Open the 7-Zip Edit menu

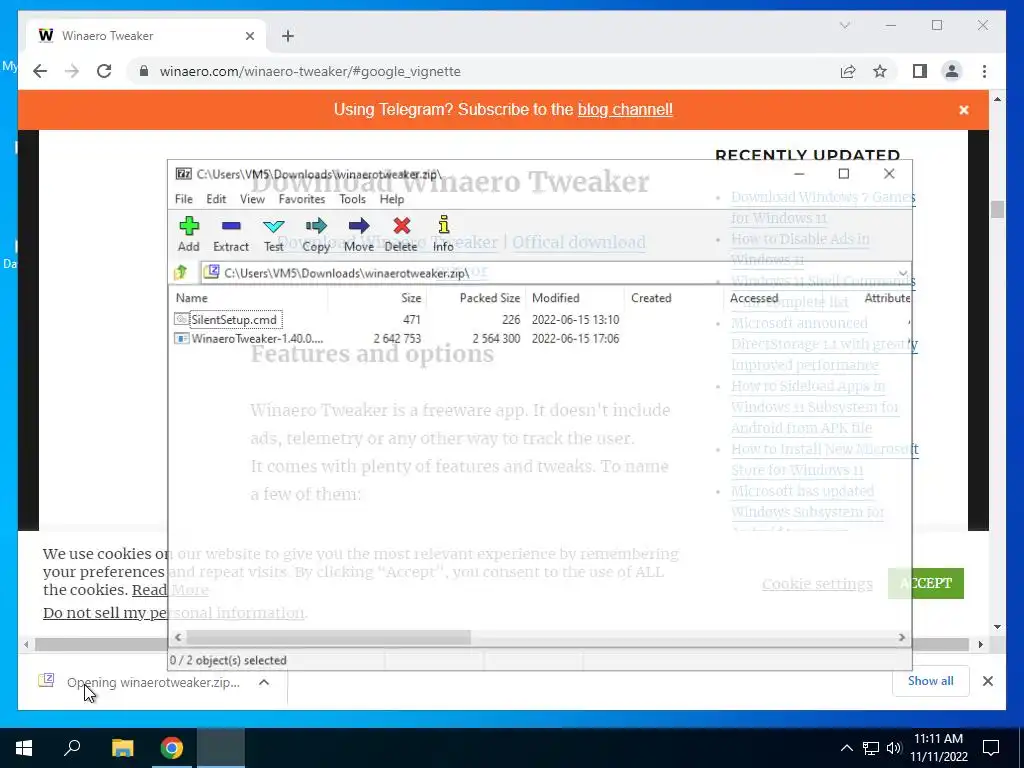pos(216,199)
